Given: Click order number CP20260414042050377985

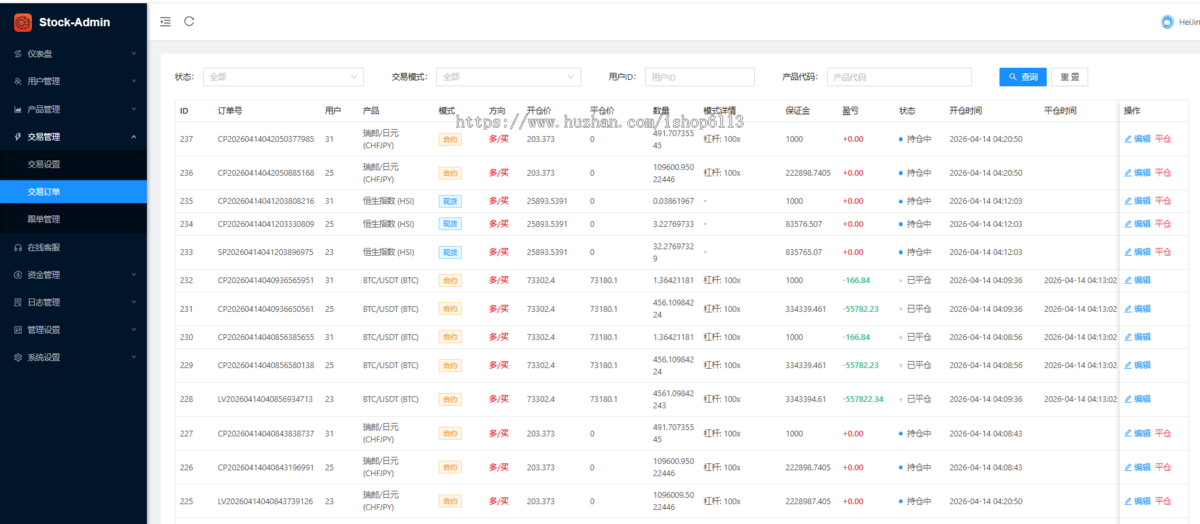Looking at the screenshot, I should [266, 139].
